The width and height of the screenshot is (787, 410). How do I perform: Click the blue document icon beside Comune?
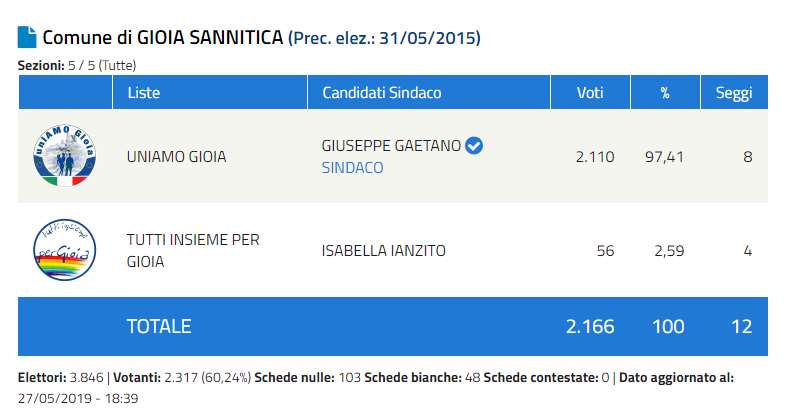(27, 38)
